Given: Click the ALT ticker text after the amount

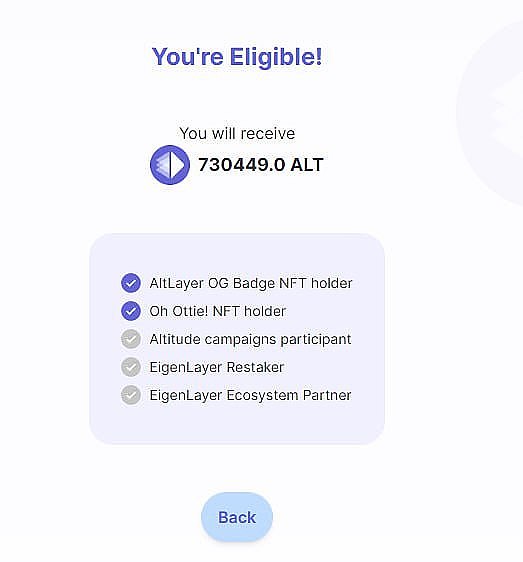Looking at the screenshot, I should 307,165.
